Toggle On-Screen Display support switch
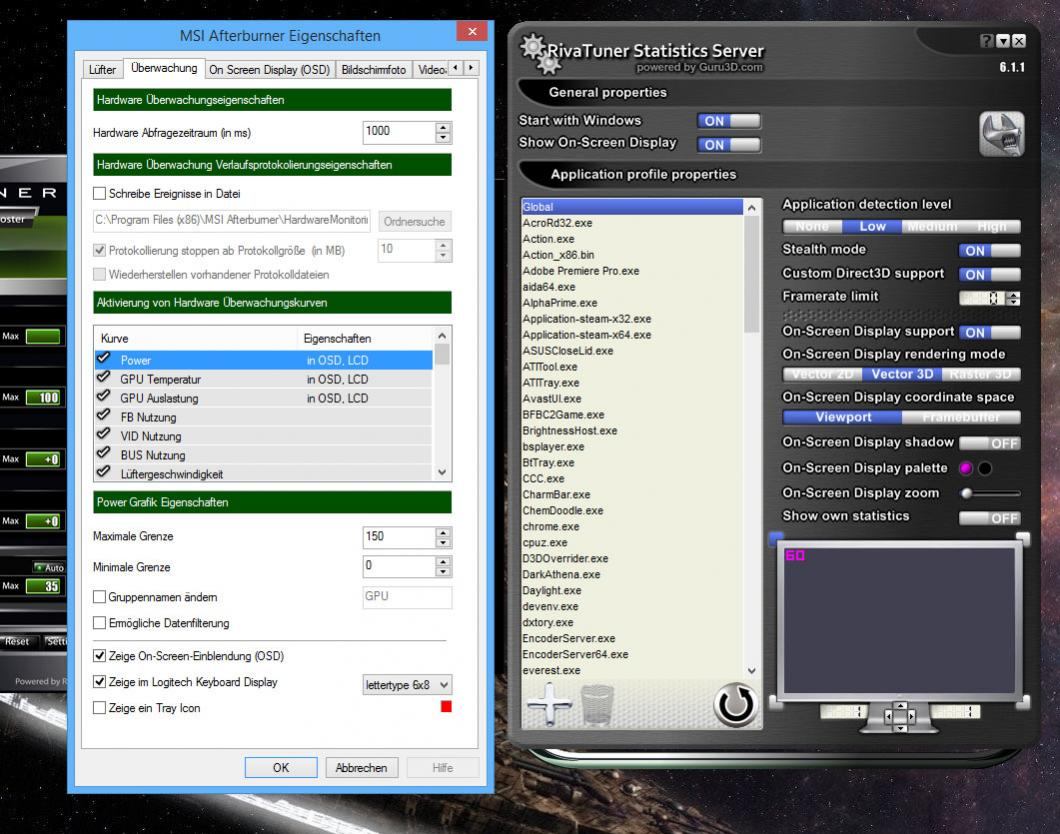This screenshot has height=834, width=1060. 989,333
